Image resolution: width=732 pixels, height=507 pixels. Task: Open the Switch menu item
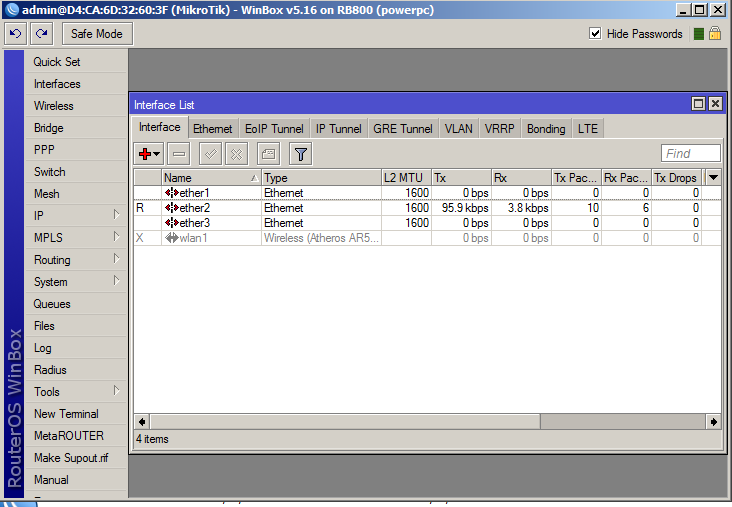click(76, 171)
